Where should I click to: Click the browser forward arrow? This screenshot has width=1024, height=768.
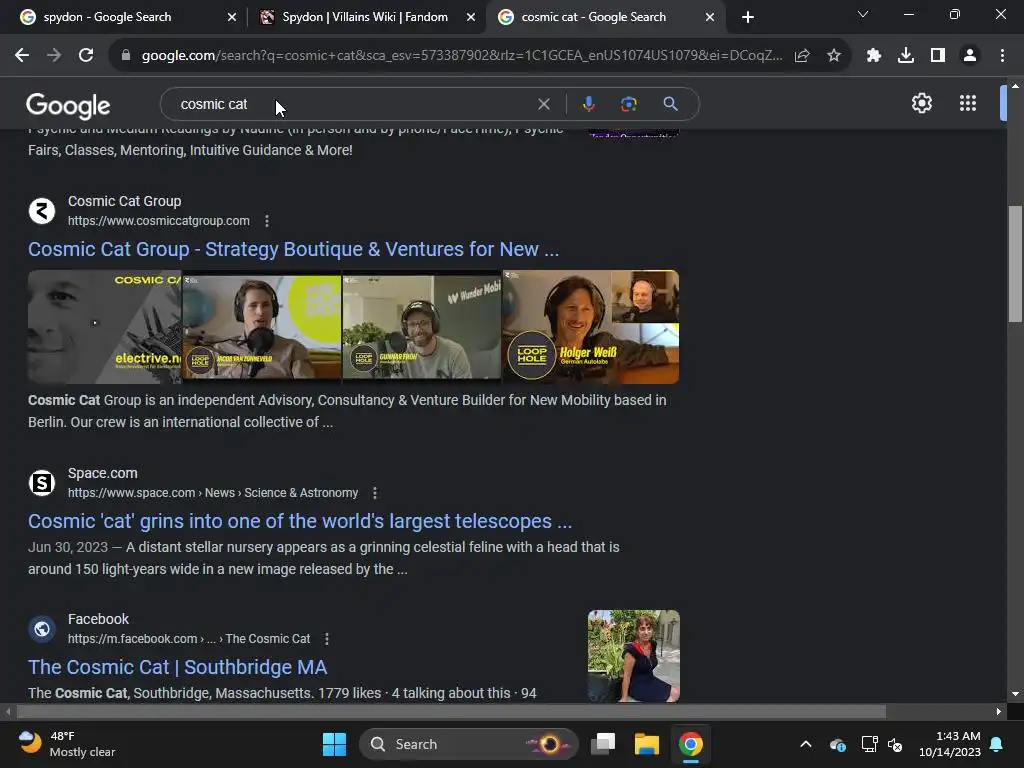[54, 56]
